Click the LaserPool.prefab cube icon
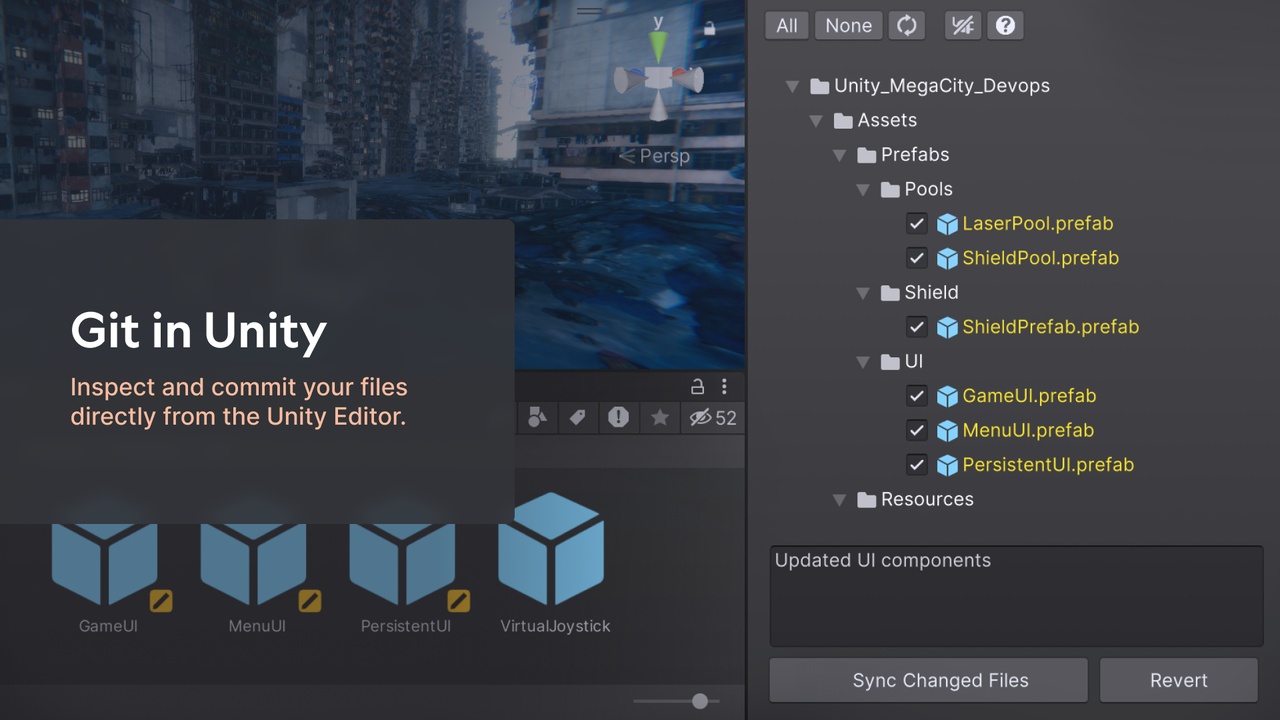 947,224
